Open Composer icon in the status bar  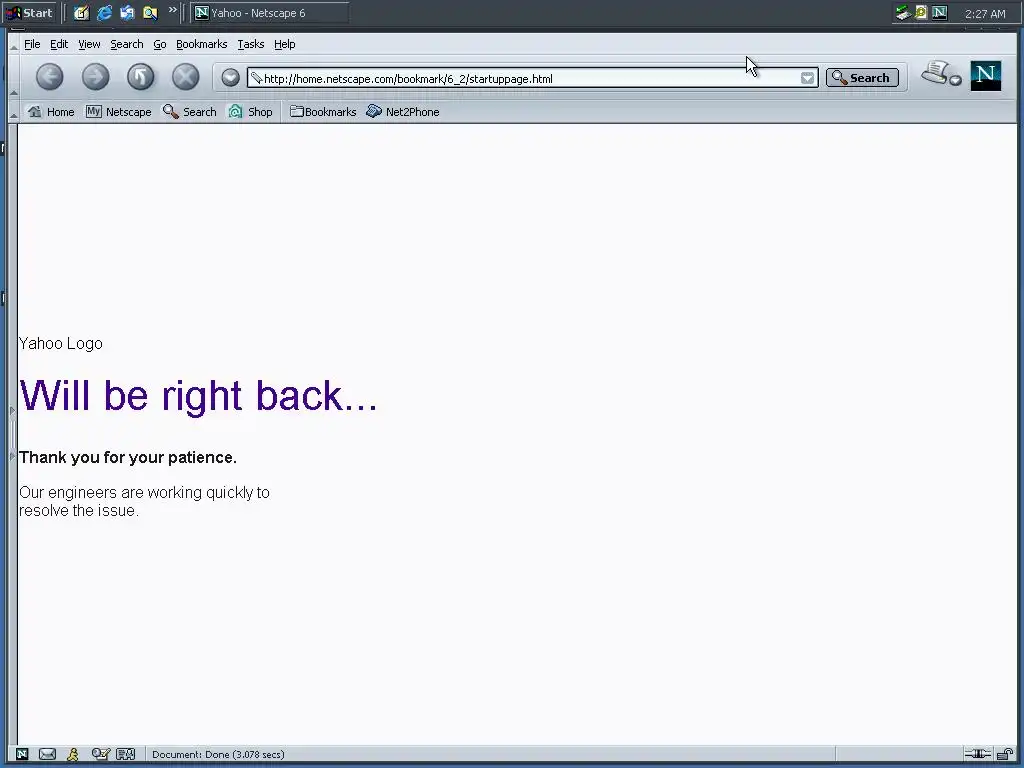click(x=101, y=754)
